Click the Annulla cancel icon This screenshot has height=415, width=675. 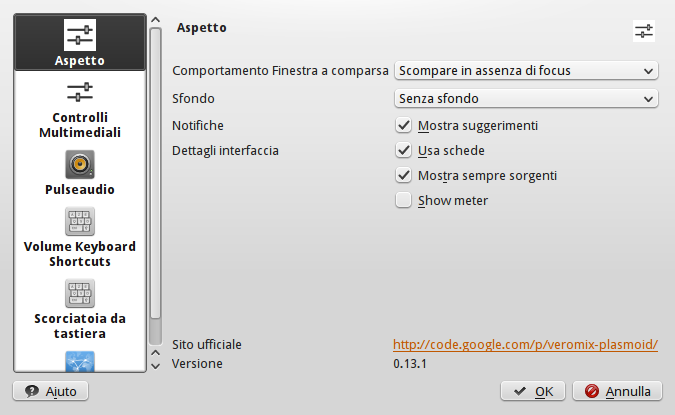point(592,391)
